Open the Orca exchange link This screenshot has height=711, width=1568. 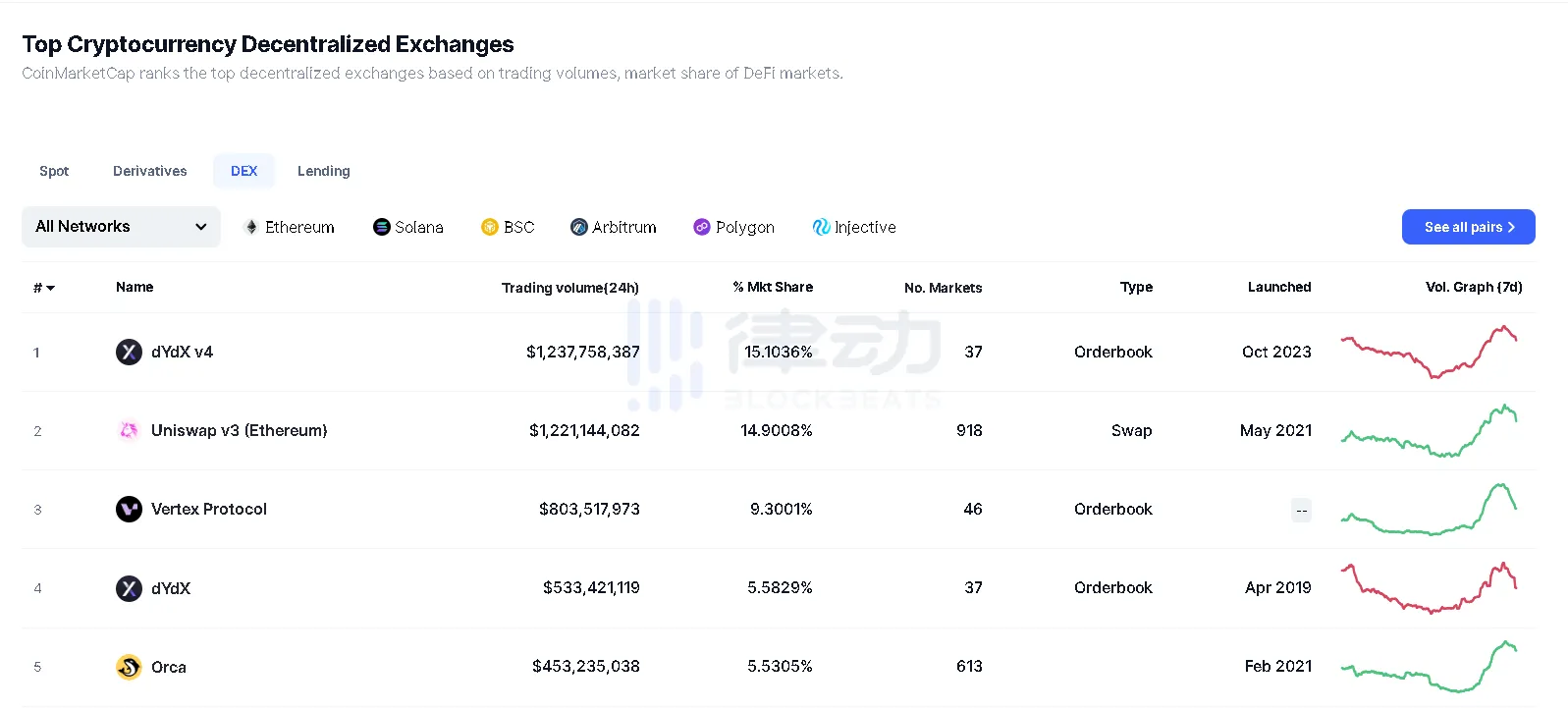169,667
